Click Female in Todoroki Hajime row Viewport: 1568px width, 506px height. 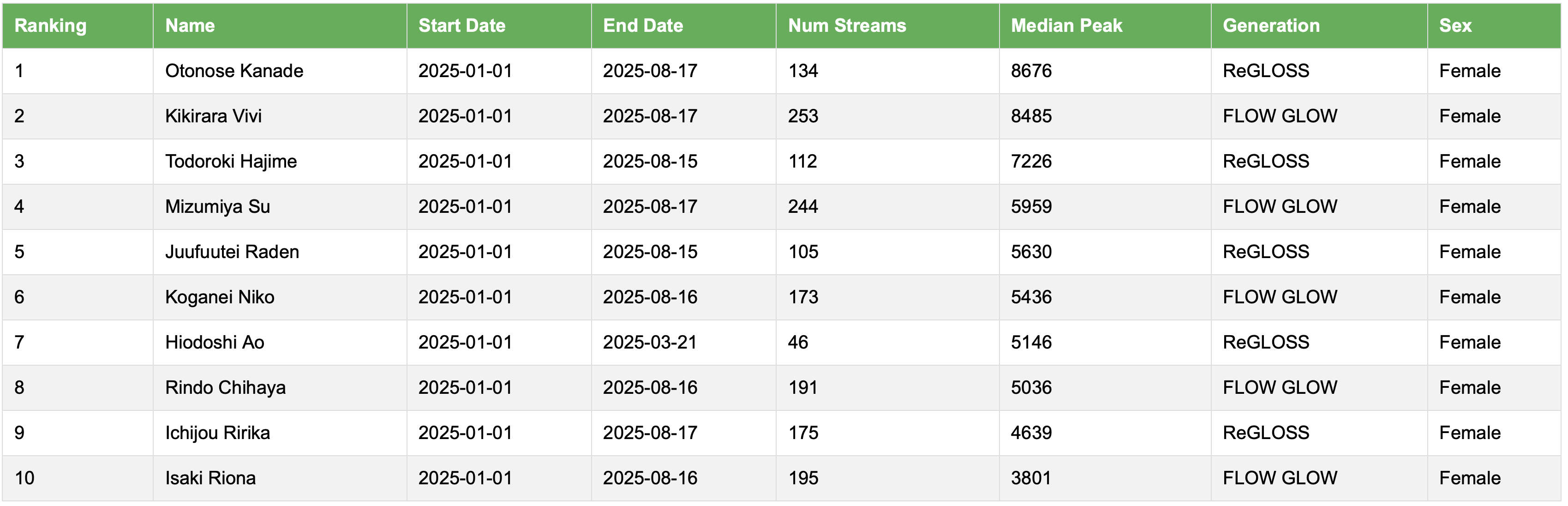pos(1469,162)
